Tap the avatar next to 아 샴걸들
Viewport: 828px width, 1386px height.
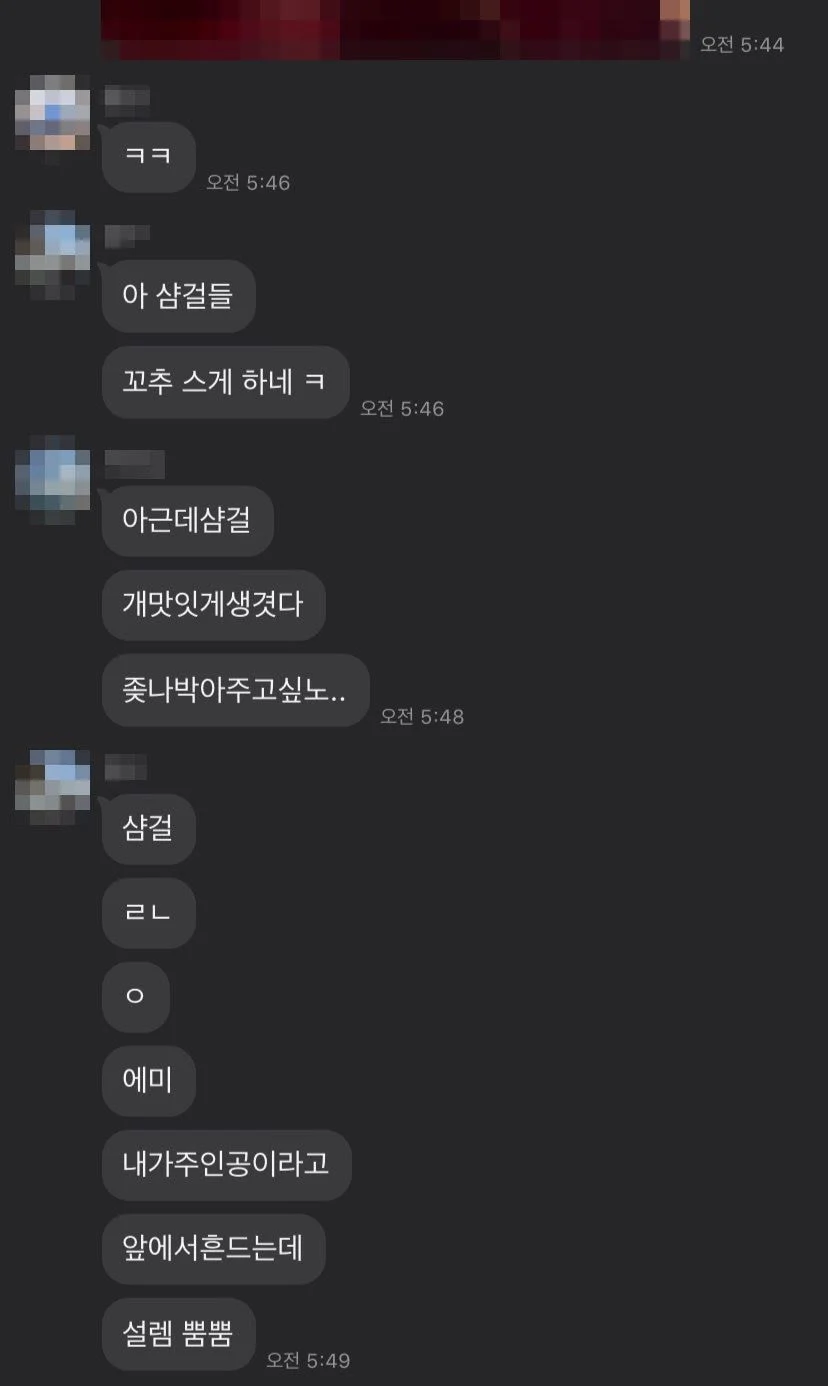(53, 255)
